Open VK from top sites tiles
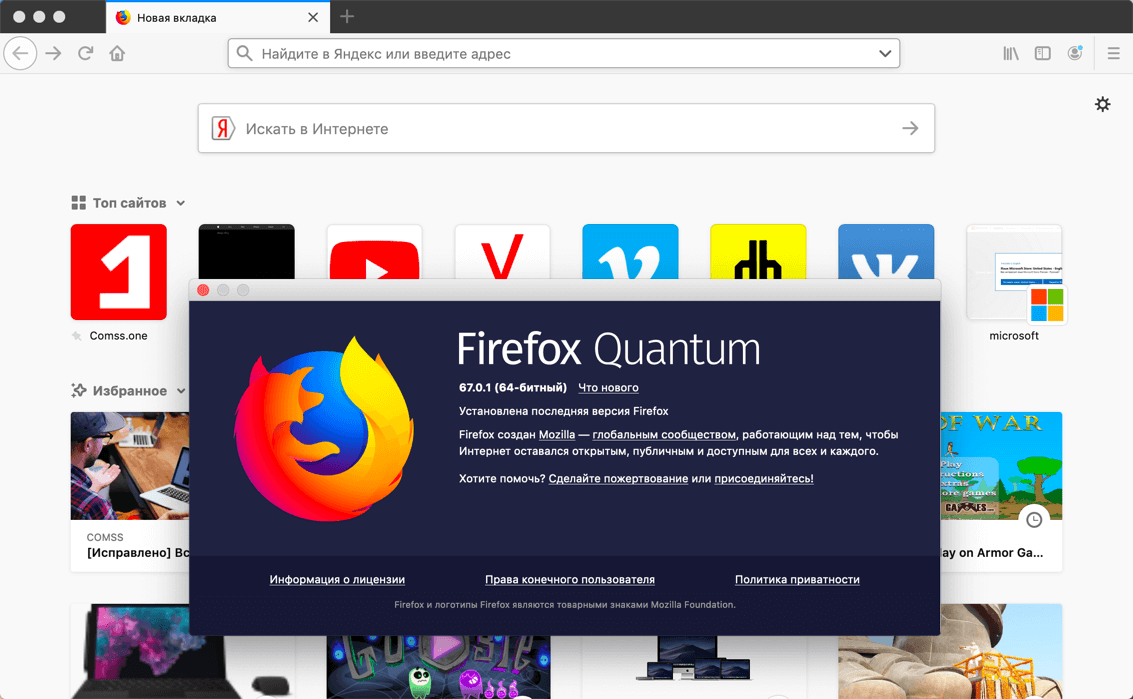The width and height of the screenshot is (1133, 699). tap(886, 252)
